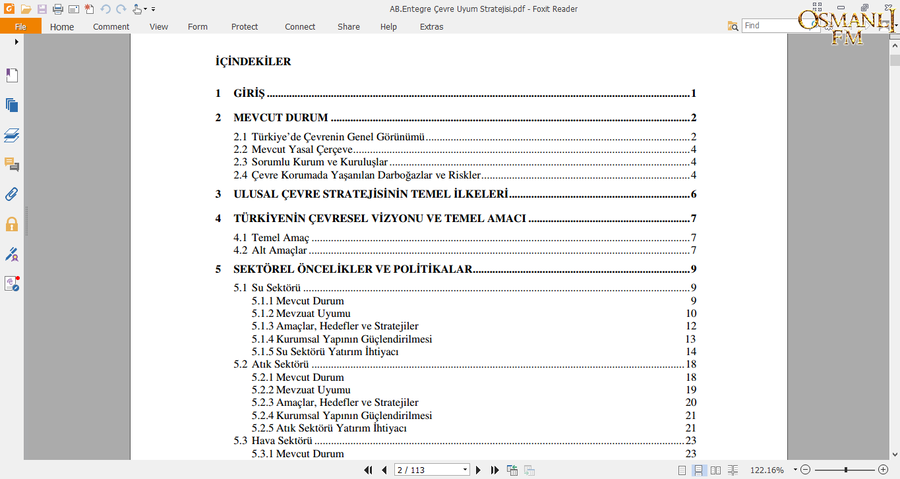Click the 5.3 Hava Sektörü entry
This screenshot has height=479, width=900.
click(x=465, y=441)
